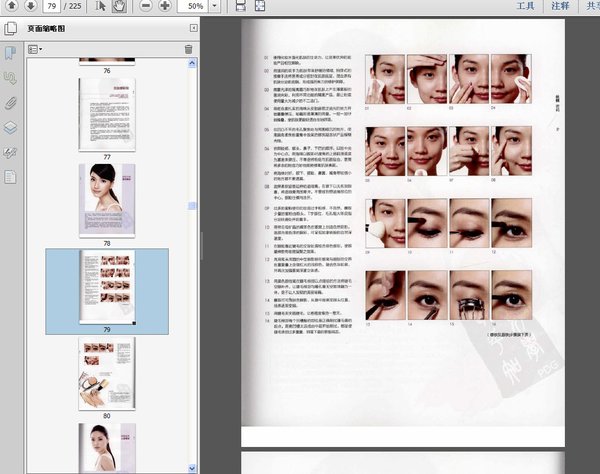
Task: Open the Signatures panel in sidebar
Action: (x=10, y=152)
